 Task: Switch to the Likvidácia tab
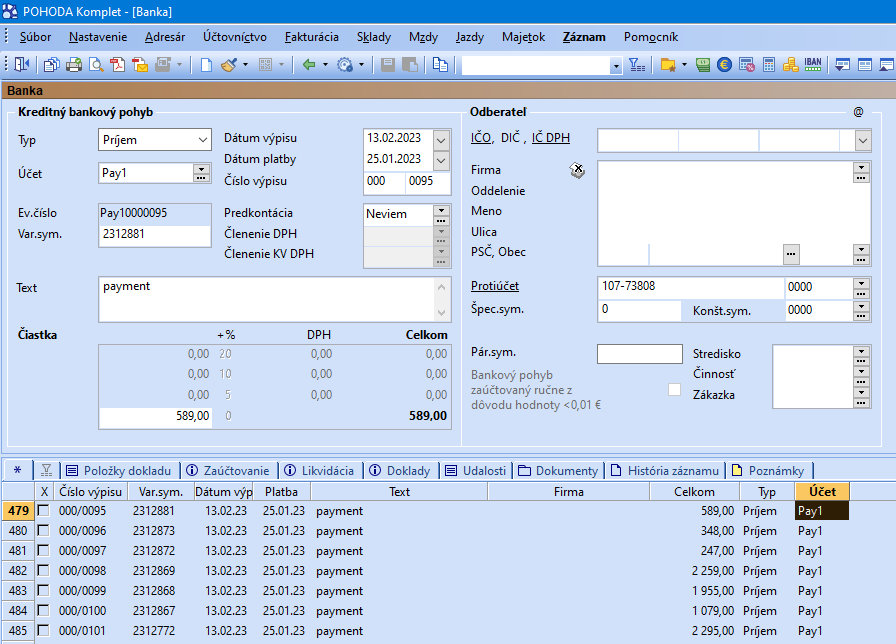[x=319, y=471]
